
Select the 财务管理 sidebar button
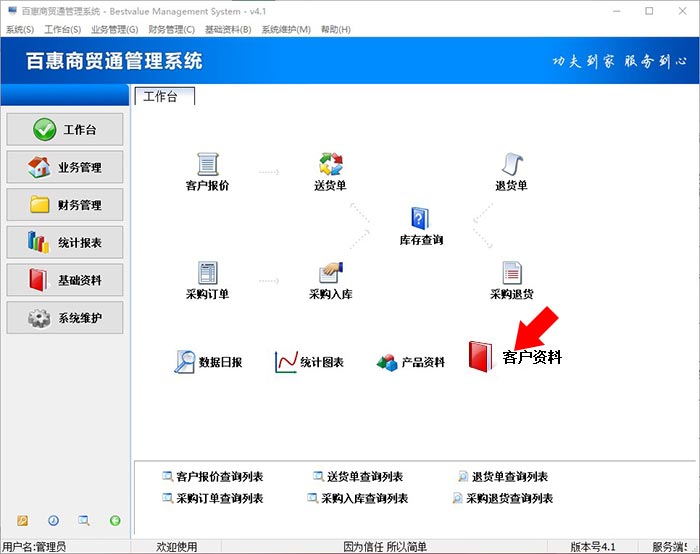pyautogui.click(x=65, y=204)
